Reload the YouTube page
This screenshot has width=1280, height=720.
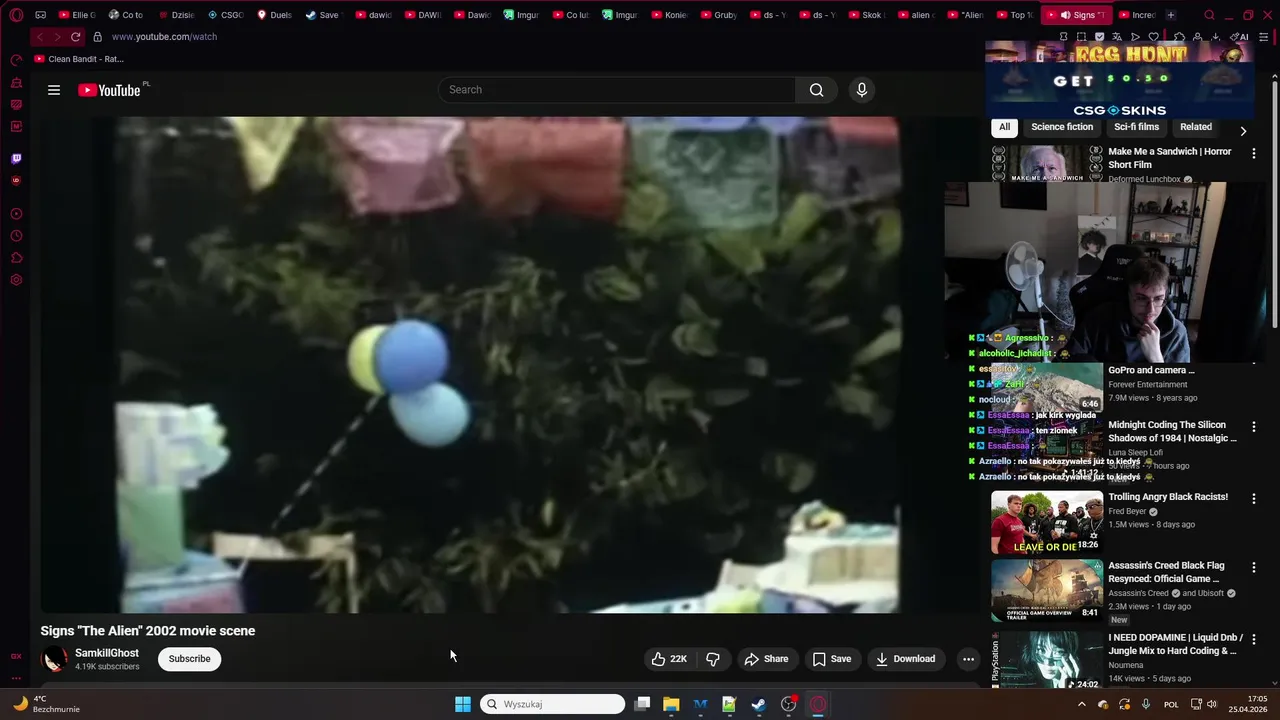point(75,36)
